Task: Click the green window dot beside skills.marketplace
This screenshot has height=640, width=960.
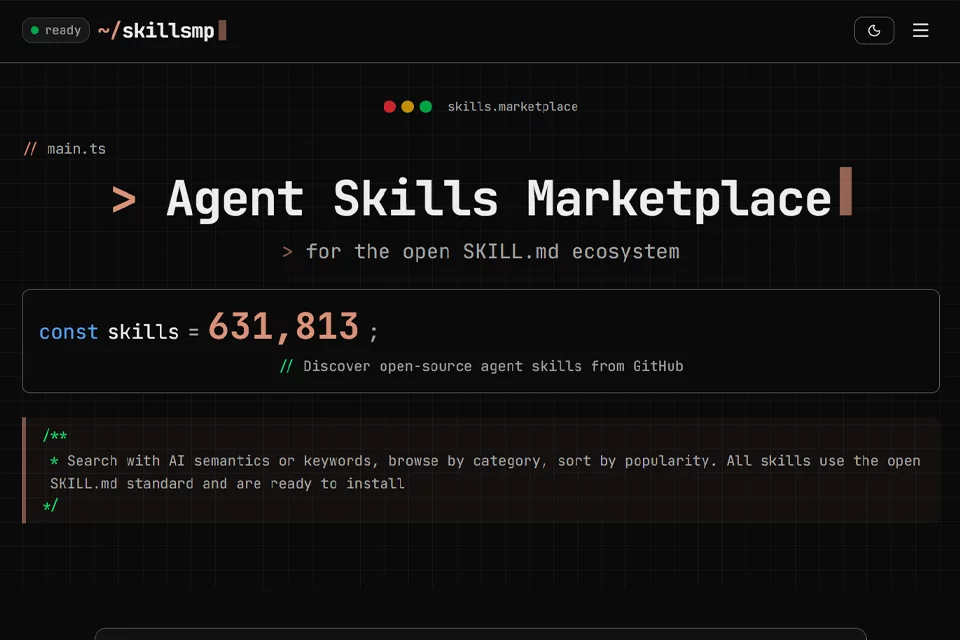Action: point(426,107)
